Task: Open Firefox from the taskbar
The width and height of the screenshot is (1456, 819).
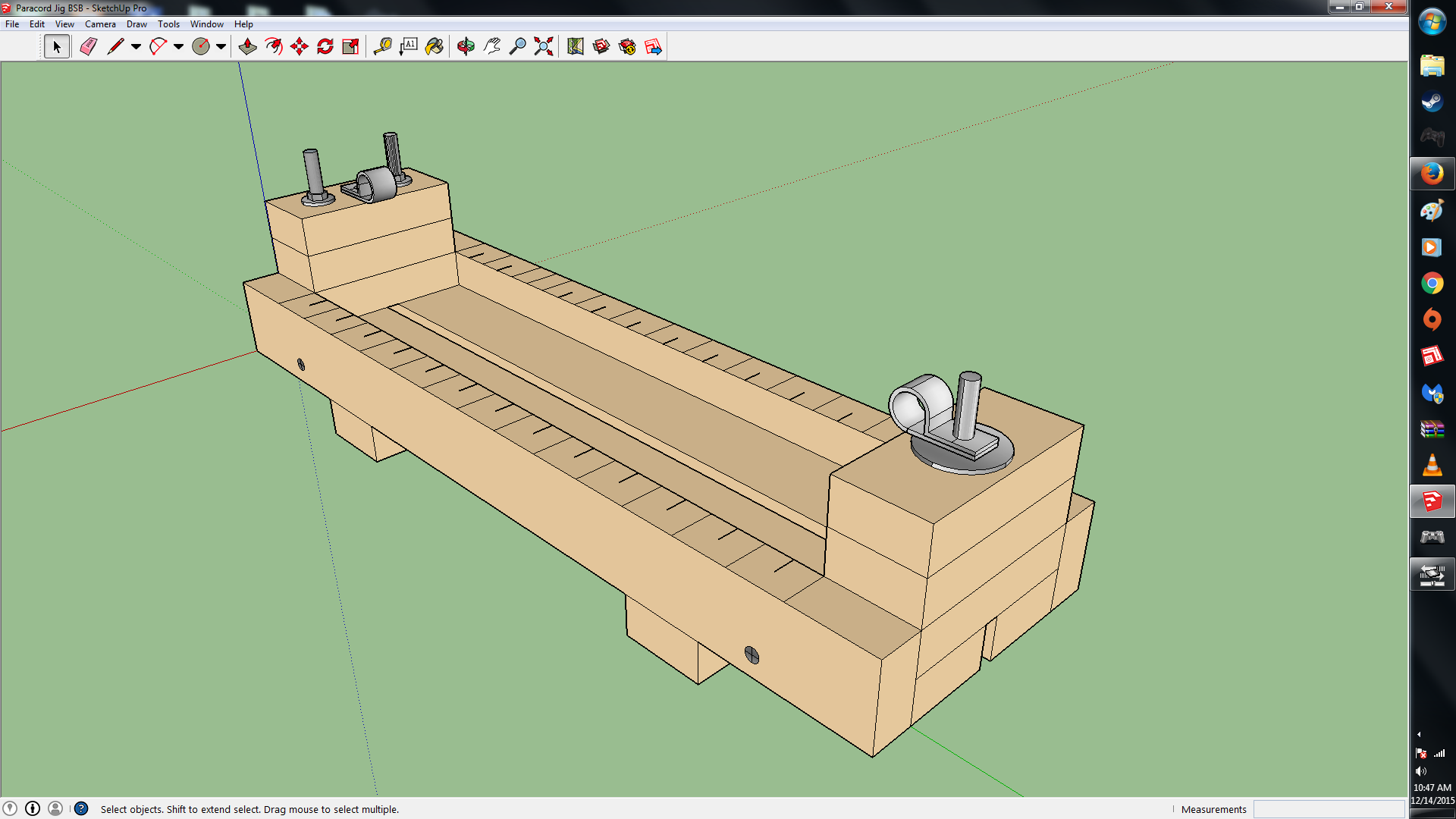Action: pyautogui.click(x=1432, y=174)
